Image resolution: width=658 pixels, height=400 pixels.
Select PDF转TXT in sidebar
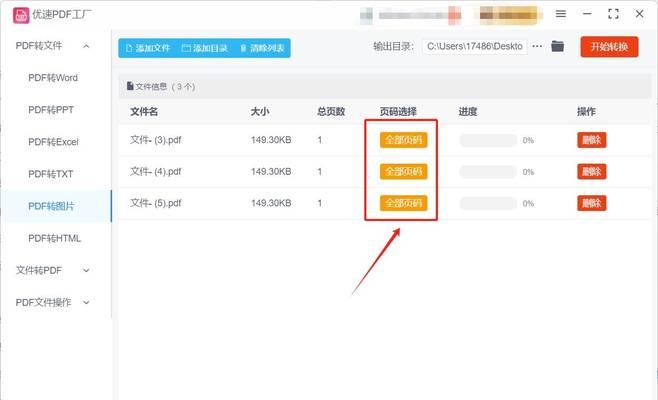[51, 174]
